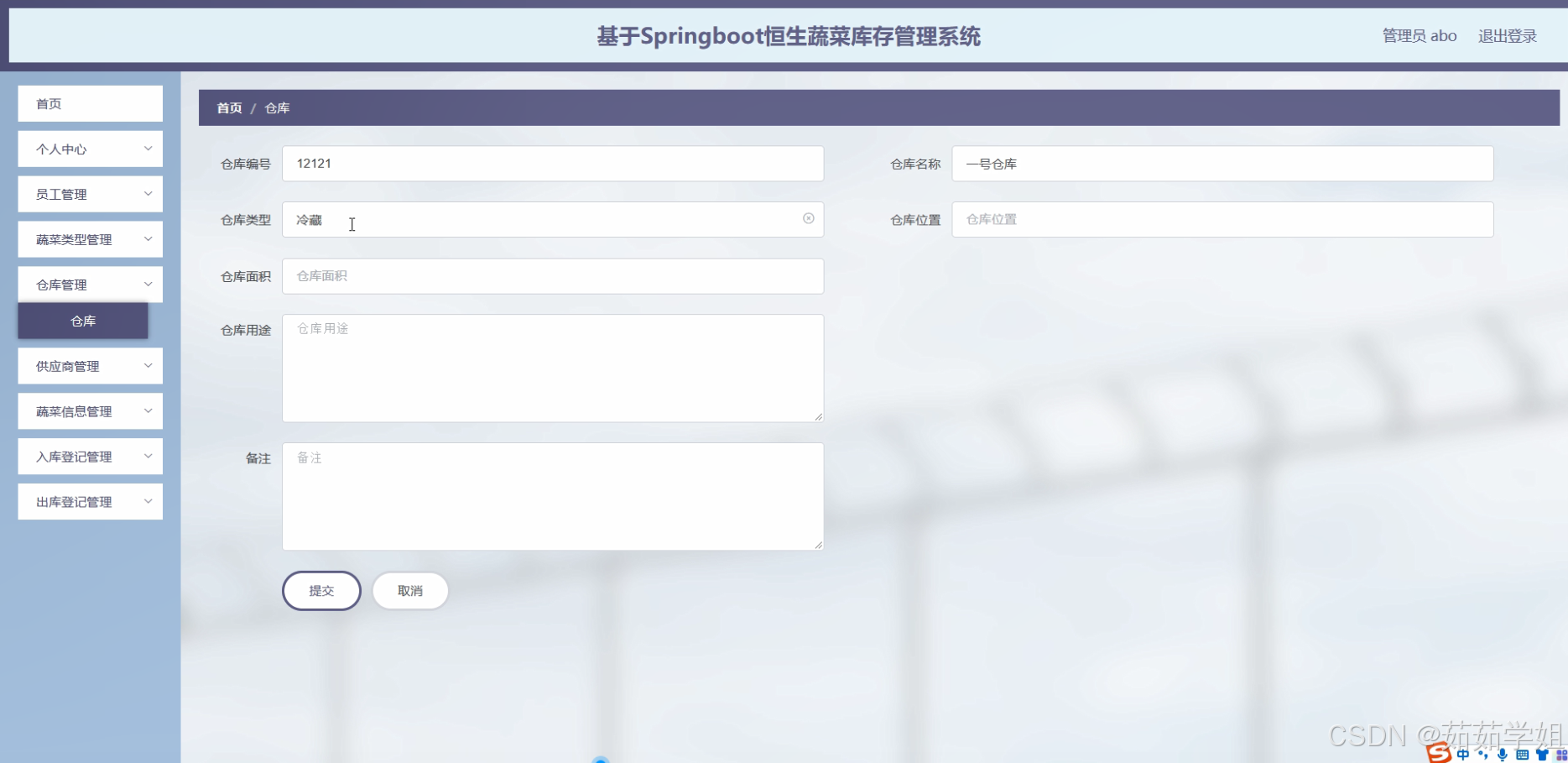Clear the 仓库类型 field with the circle-x icon
Viewport: 1568px width, 763px height.
[x=809, y=218]
